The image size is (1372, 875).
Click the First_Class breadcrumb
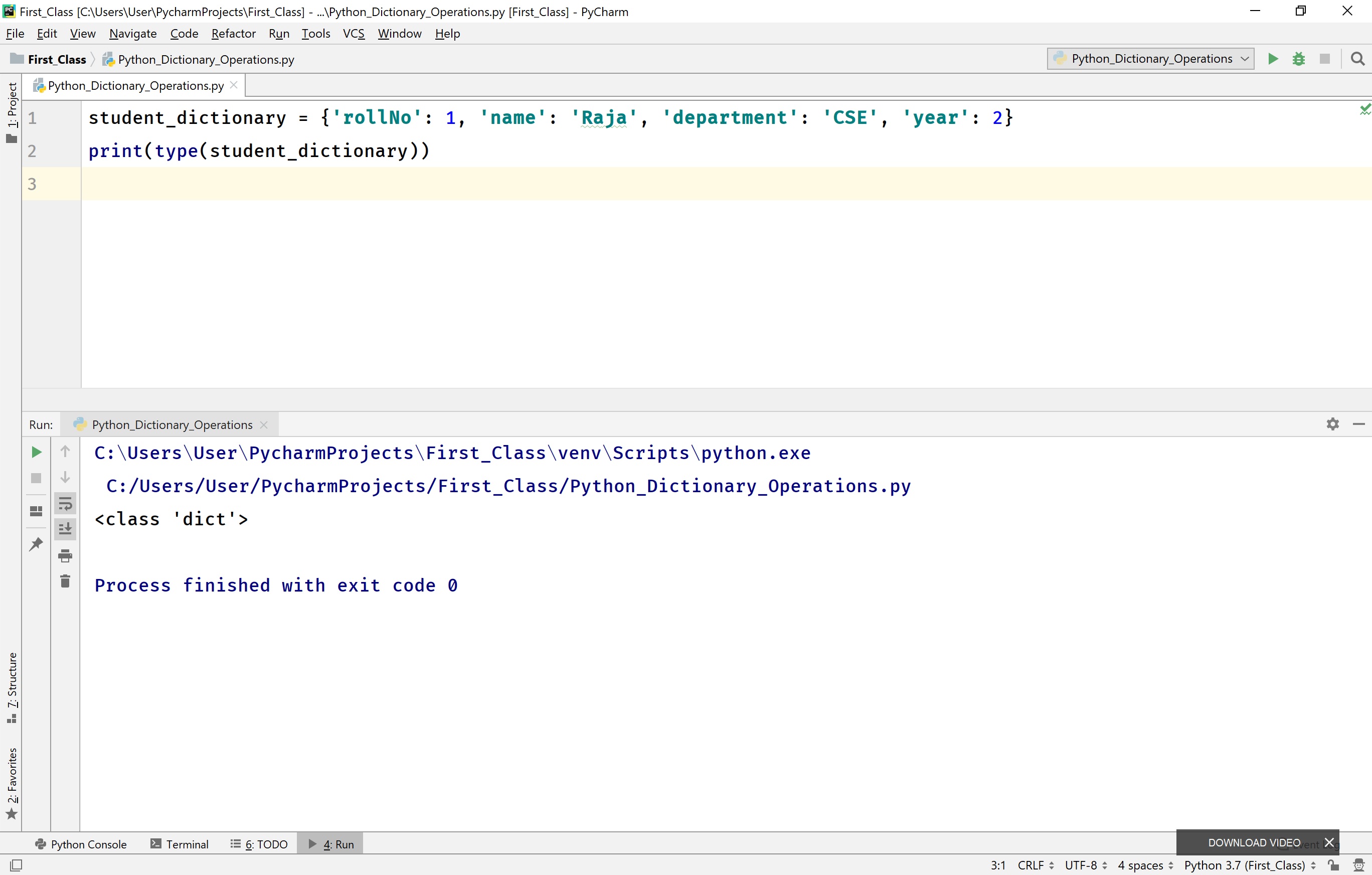pyautogui.click(x=49, y=59)
